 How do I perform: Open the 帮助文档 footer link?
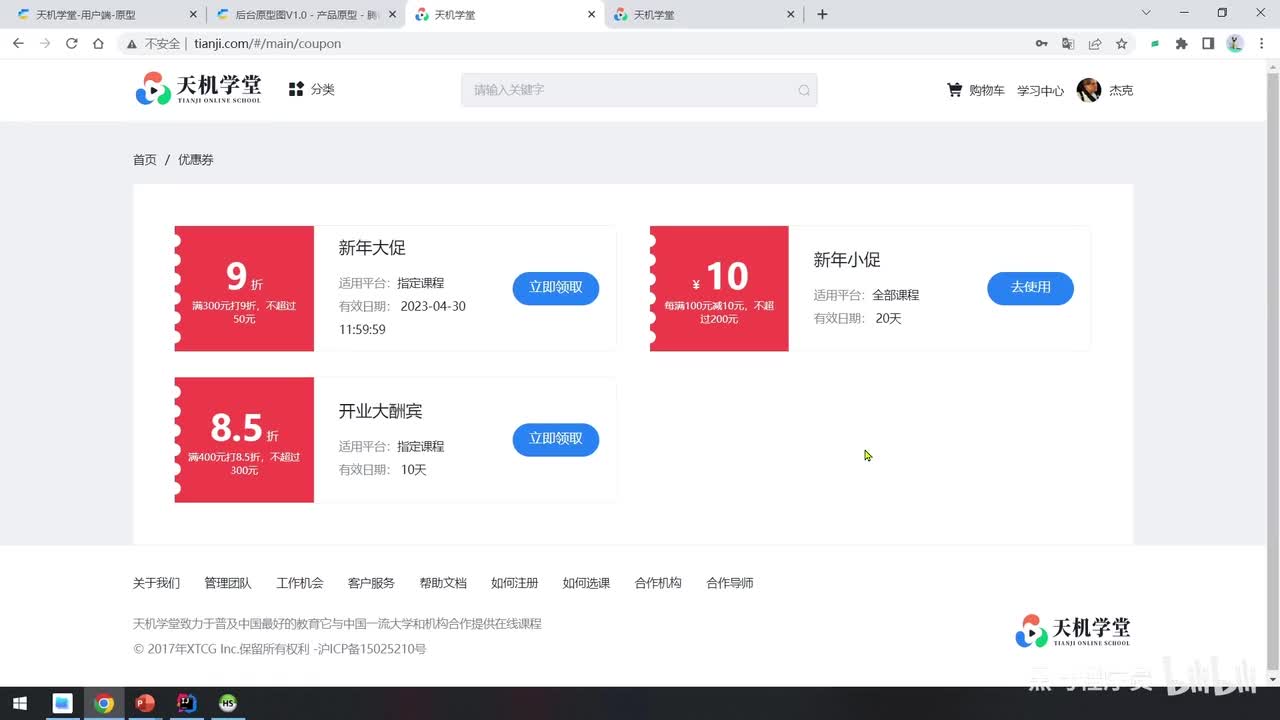pyautogui.click(x=443, y=583)
